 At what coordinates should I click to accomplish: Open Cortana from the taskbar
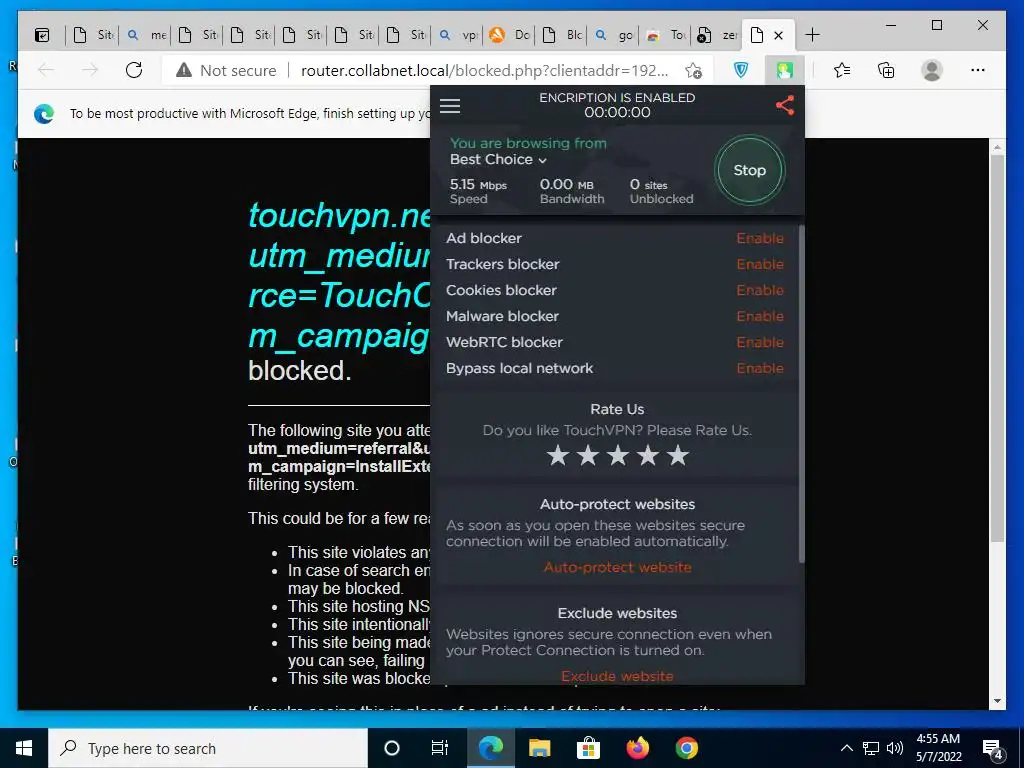pos(392,748)
